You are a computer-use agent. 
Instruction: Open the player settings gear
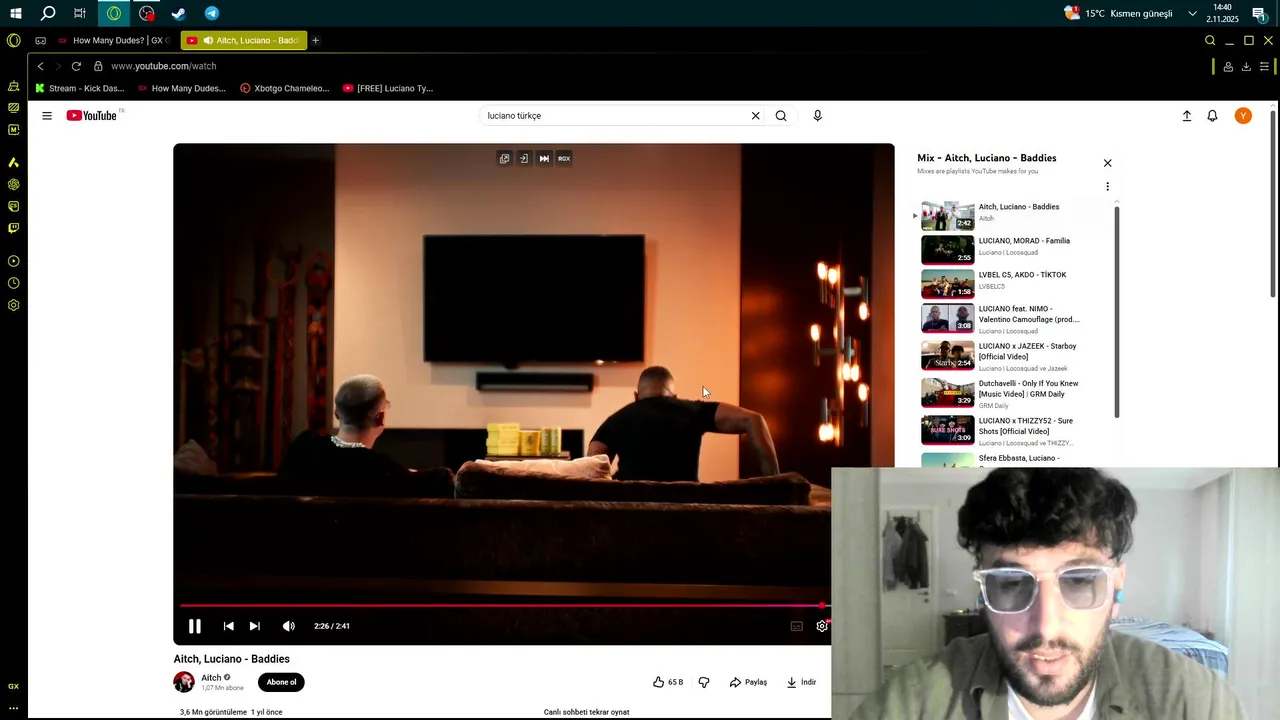pos(822,626)
